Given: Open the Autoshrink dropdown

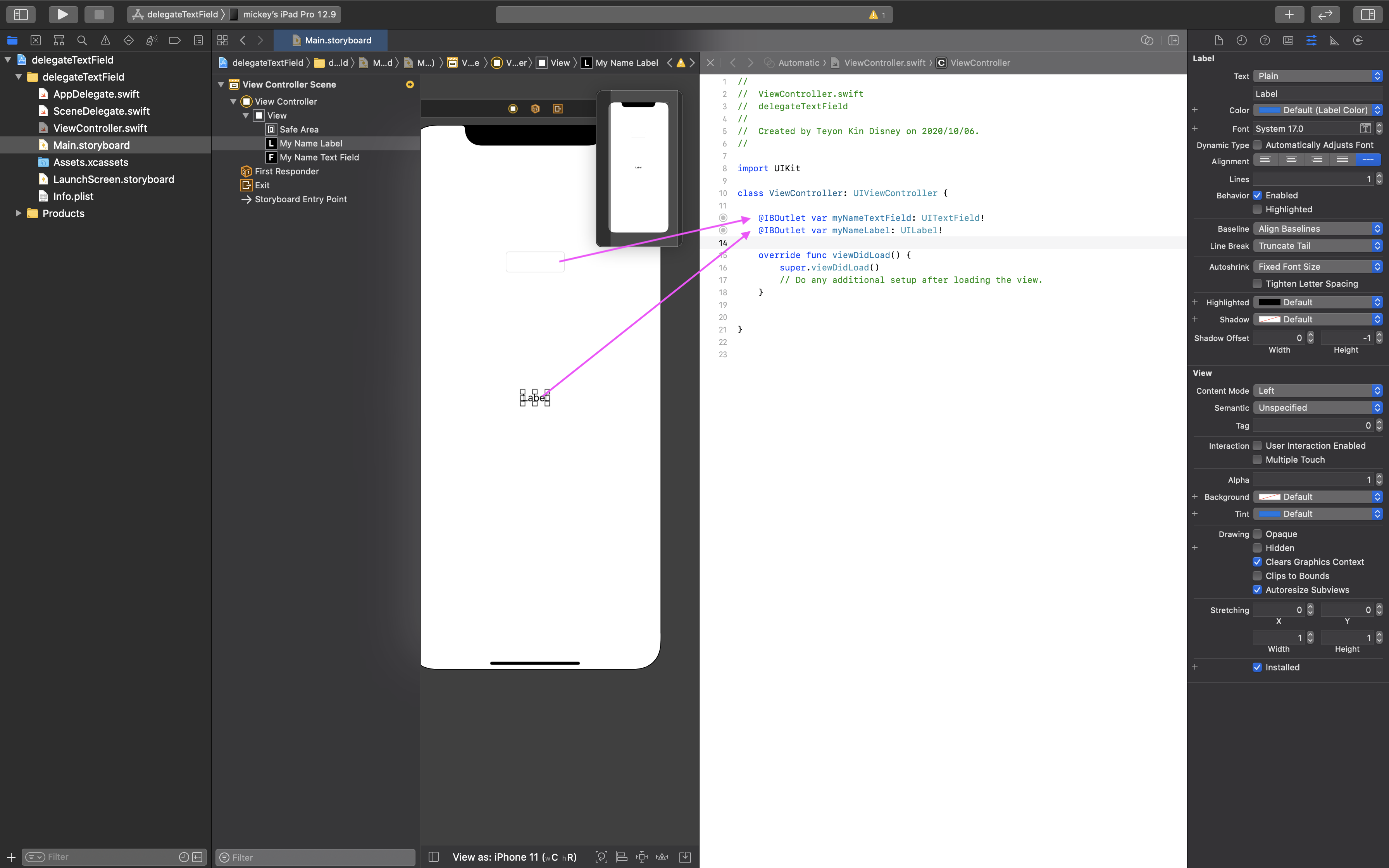Looking at the screenshot, I should click(1317, 266).
